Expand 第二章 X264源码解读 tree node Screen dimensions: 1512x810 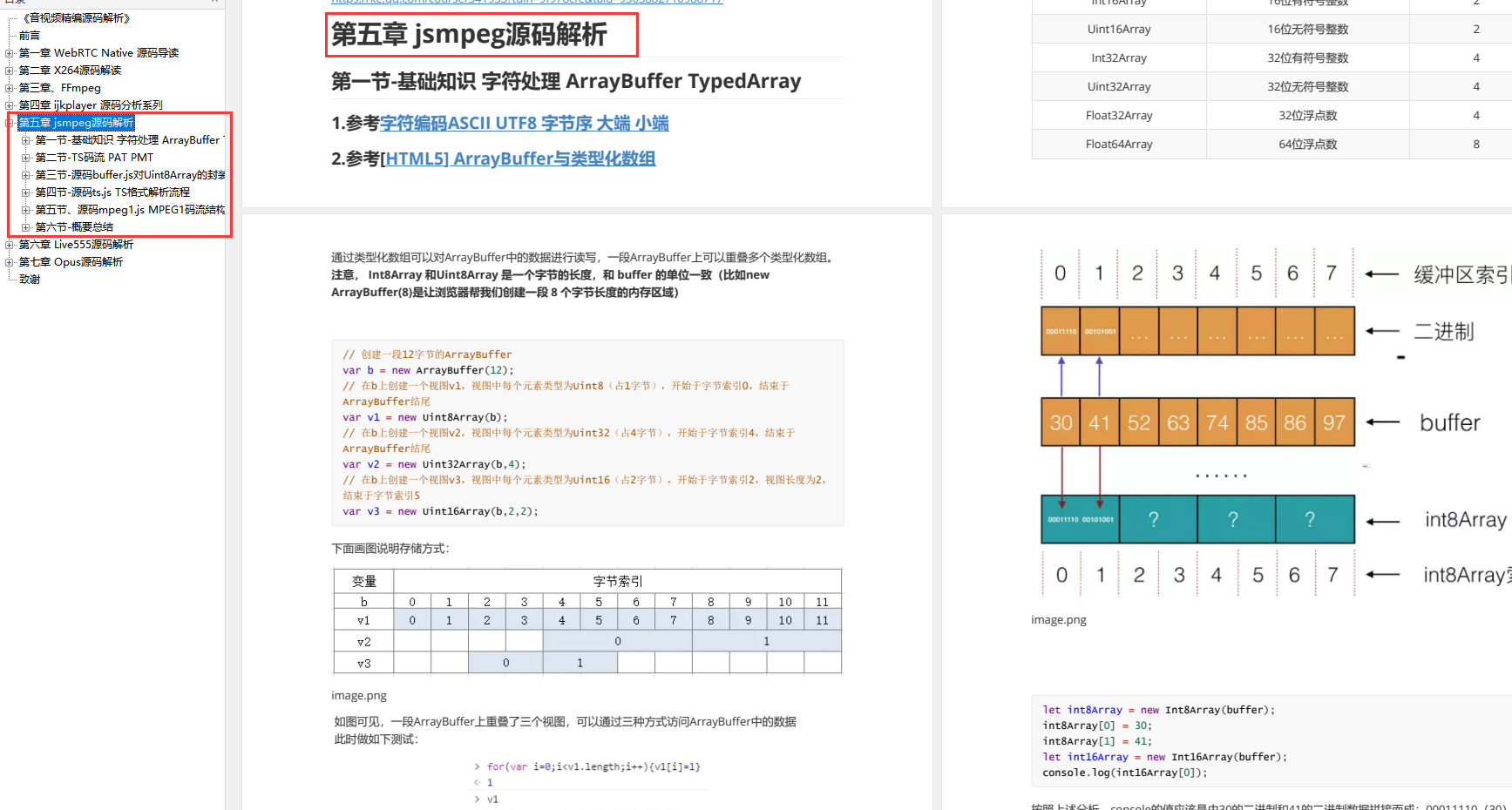[x=10, y=71]
